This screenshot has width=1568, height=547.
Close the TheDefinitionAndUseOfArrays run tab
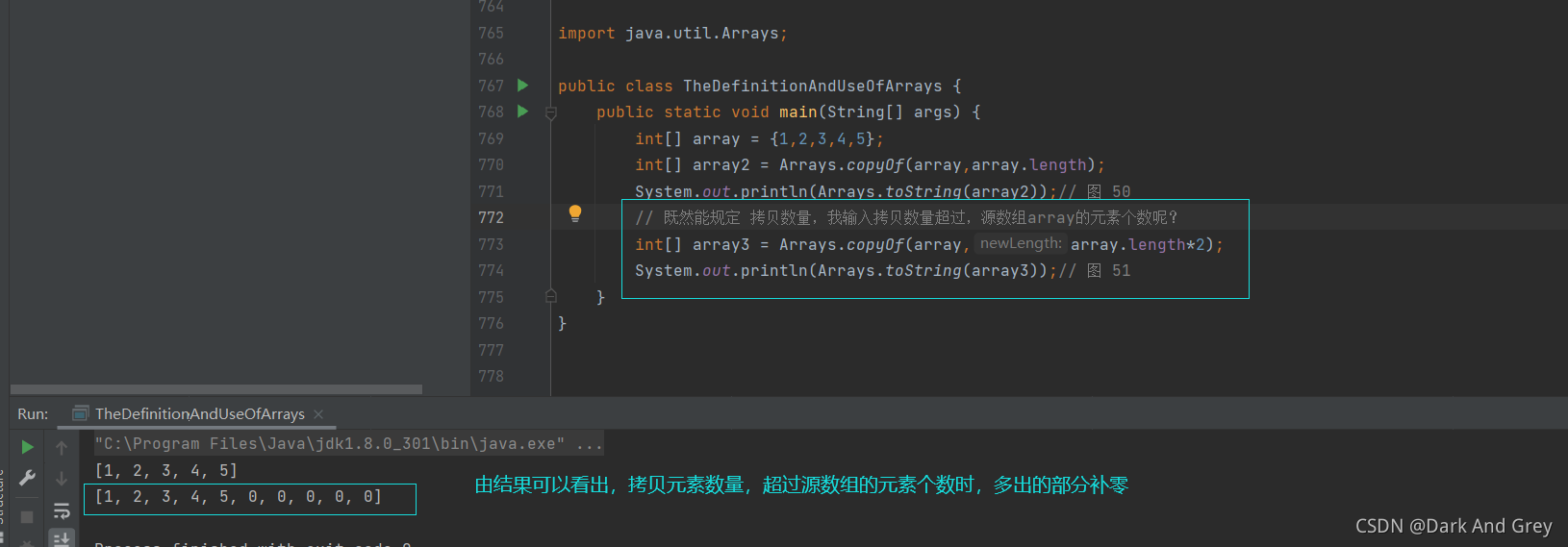pos(318,414)
